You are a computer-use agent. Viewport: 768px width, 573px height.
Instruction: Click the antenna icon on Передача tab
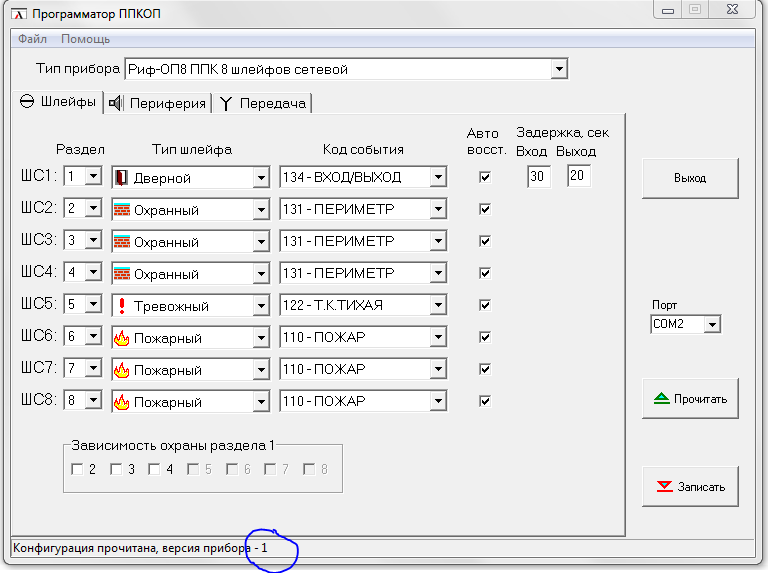click(227, 103)
